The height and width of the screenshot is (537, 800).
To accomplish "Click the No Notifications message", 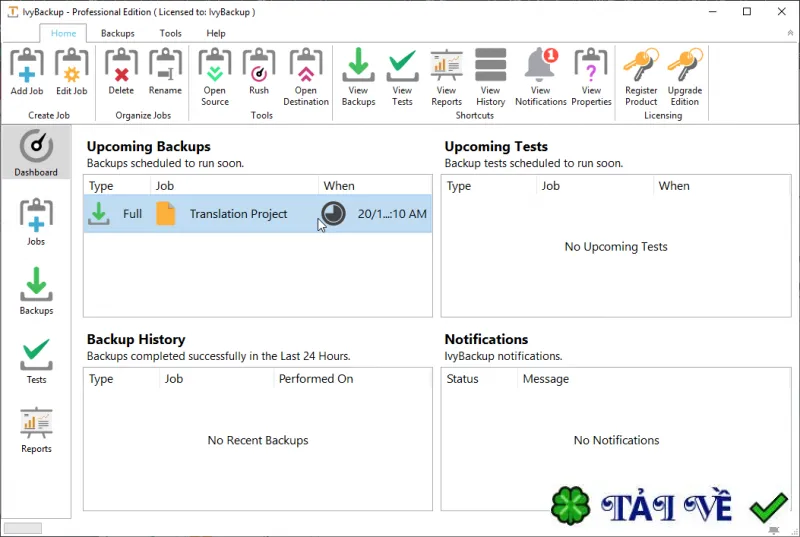I will [x=616, y=440].
